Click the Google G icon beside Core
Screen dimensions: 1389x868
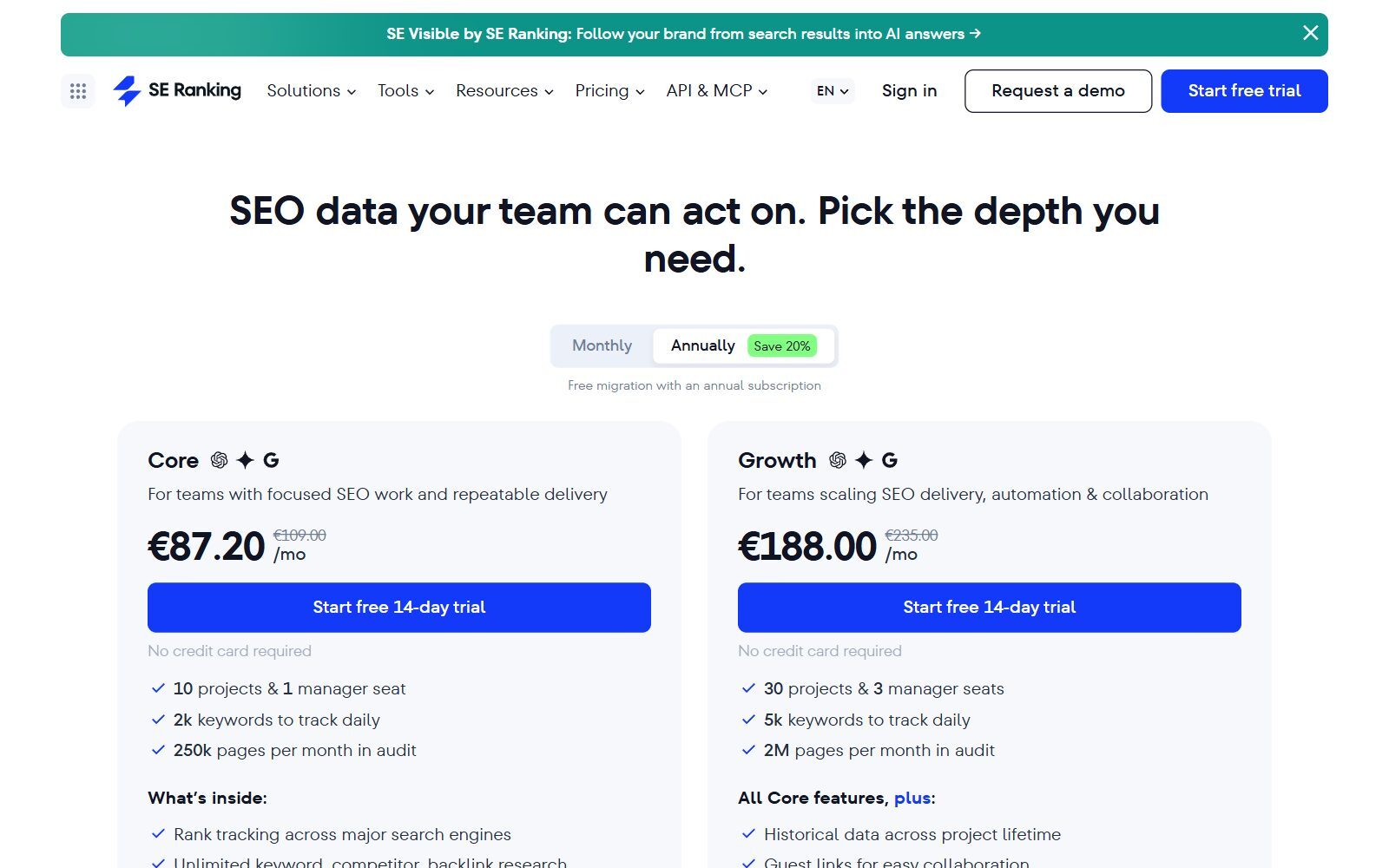(271, 460)
